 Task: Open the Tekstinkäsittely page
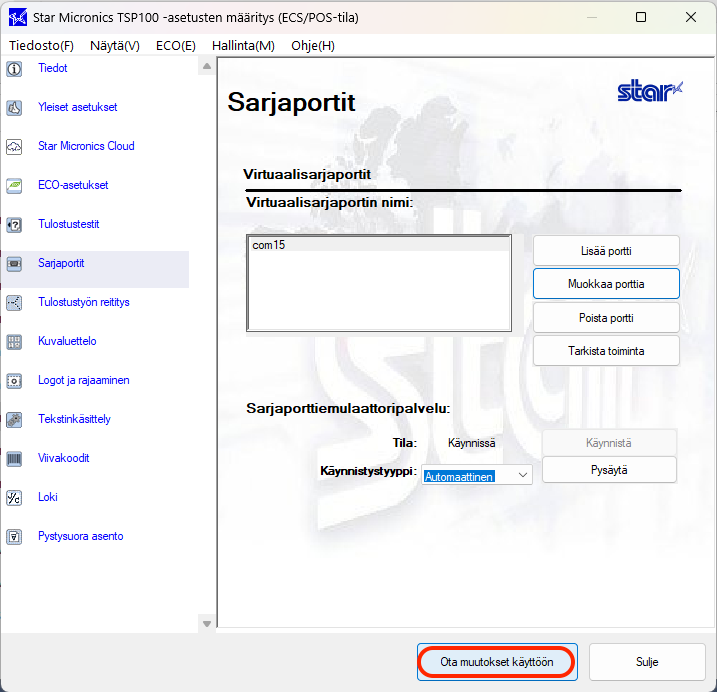tap(74, 419)
